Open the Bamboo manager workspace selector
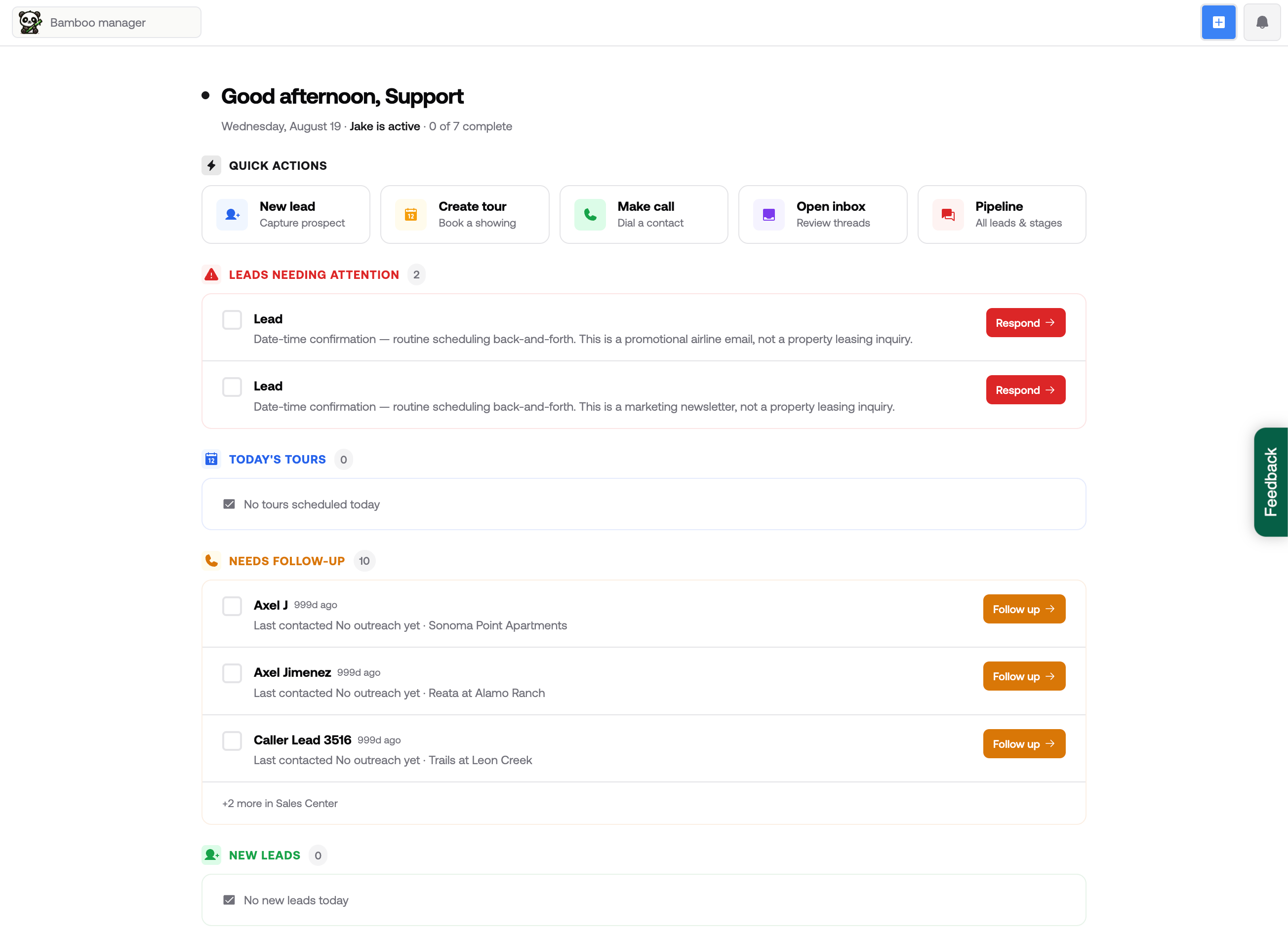 (x=107, y=22)
